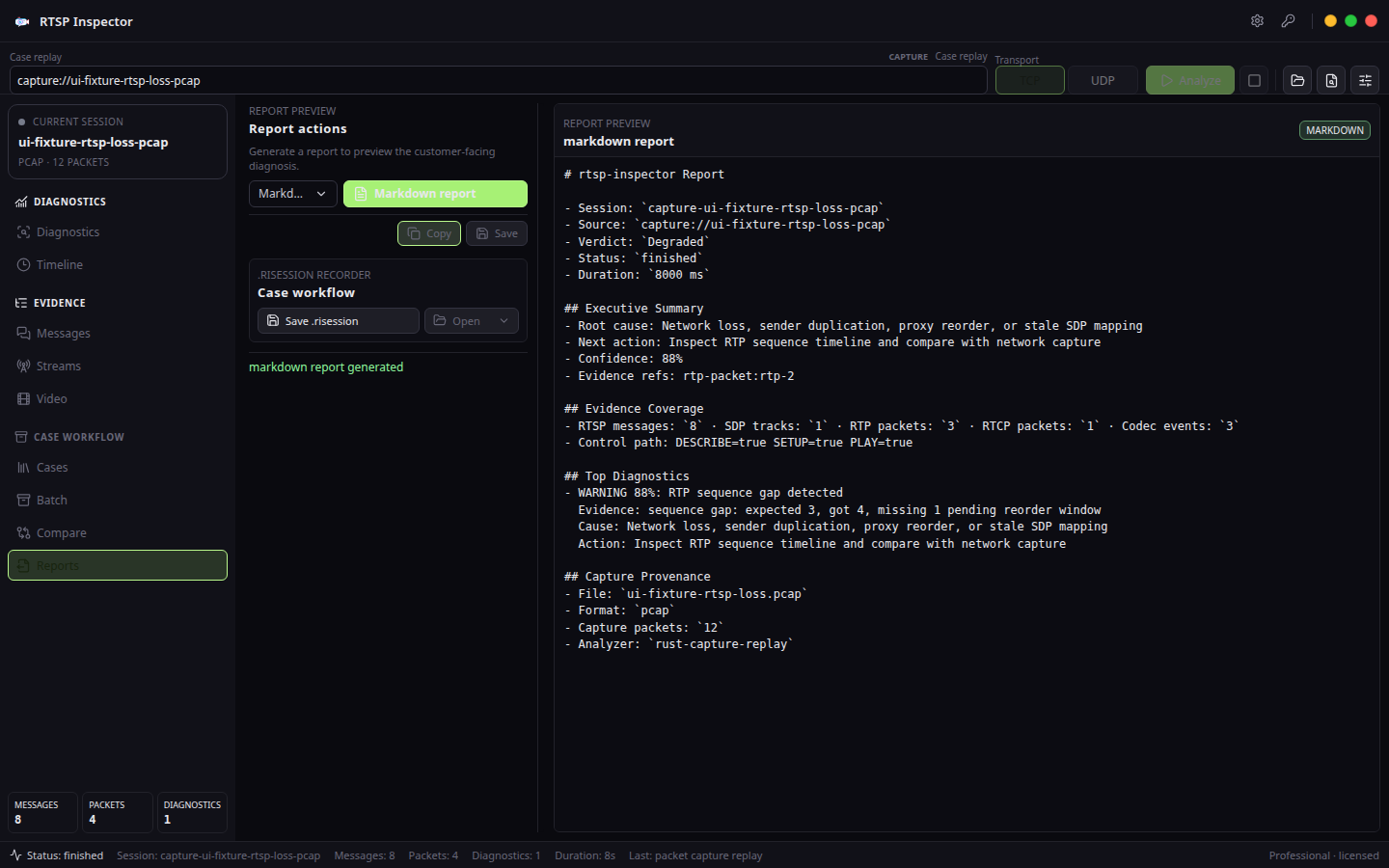Click the Case Workflow section header icon
1389x868 pixels.
tap(21, 437)
